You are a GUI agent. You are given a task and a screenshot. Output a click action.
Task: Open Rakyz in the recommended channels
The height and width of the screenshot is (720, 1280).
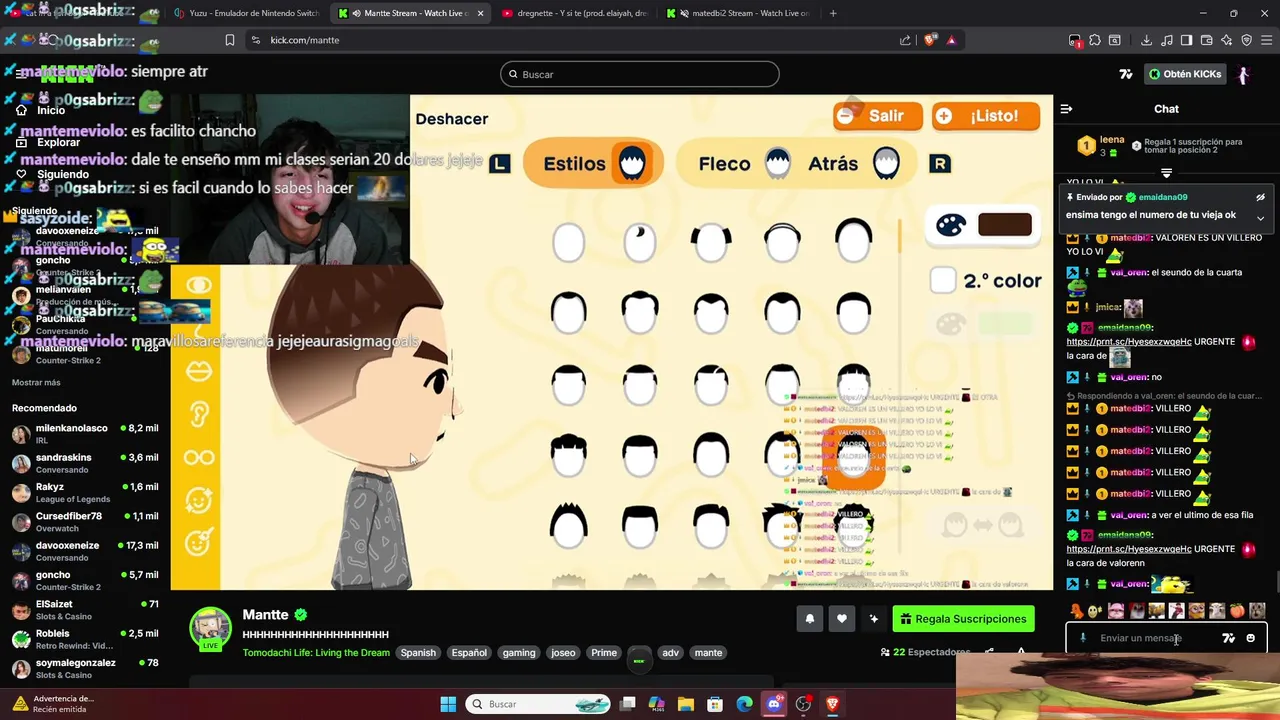tap(84, 493)
